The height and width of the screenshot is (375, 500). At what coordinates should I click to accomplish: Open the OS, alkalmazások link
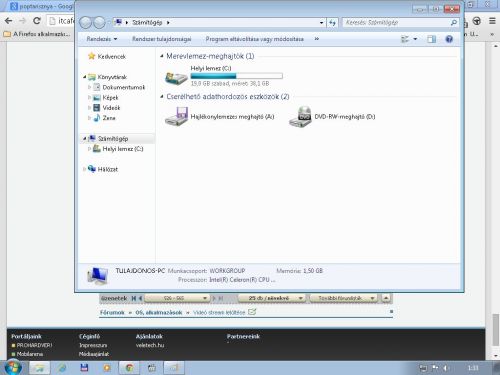click(x=159, y=312)
